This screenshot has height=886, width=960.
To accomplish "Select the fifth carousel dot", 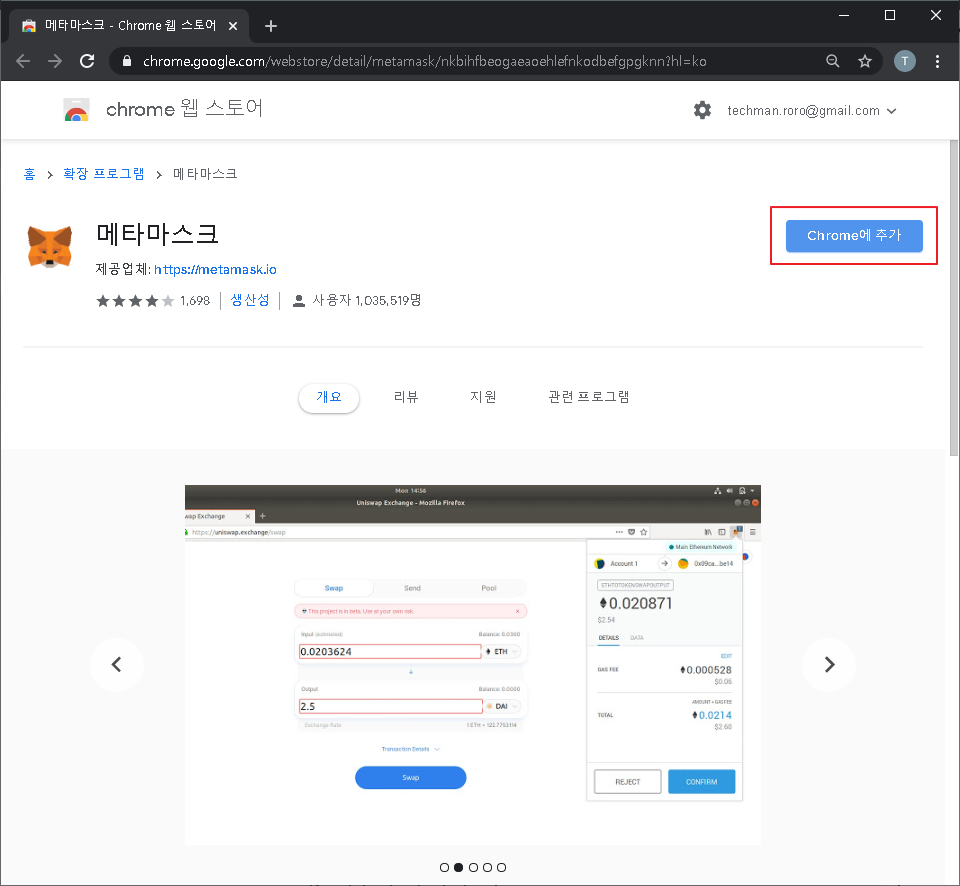I will tap(501, 868).
